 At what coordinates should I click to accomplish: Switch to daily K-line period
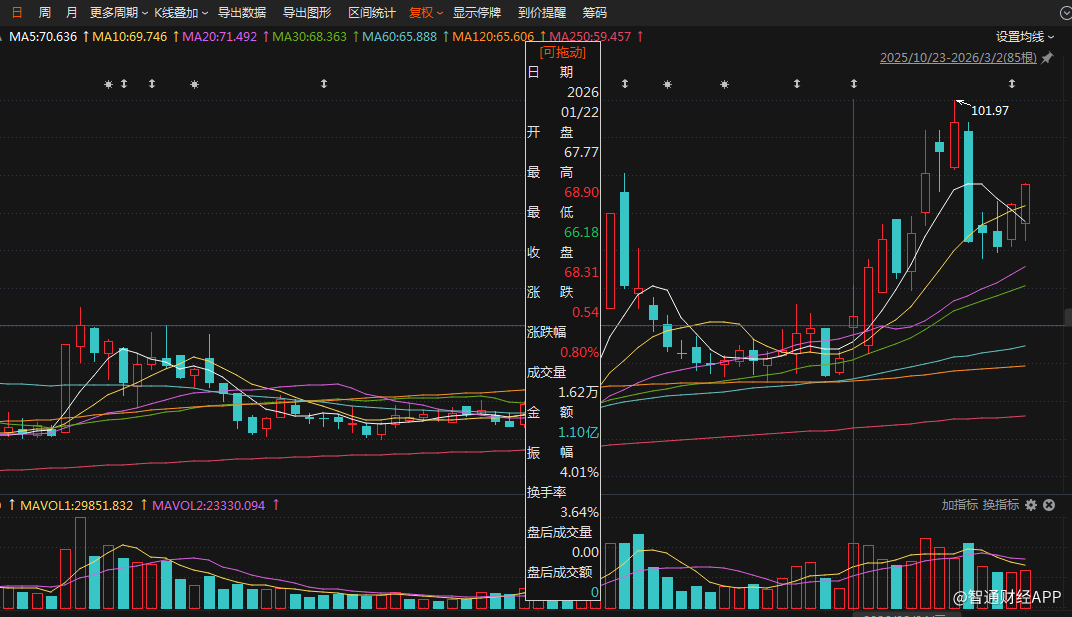pos(17,13)
